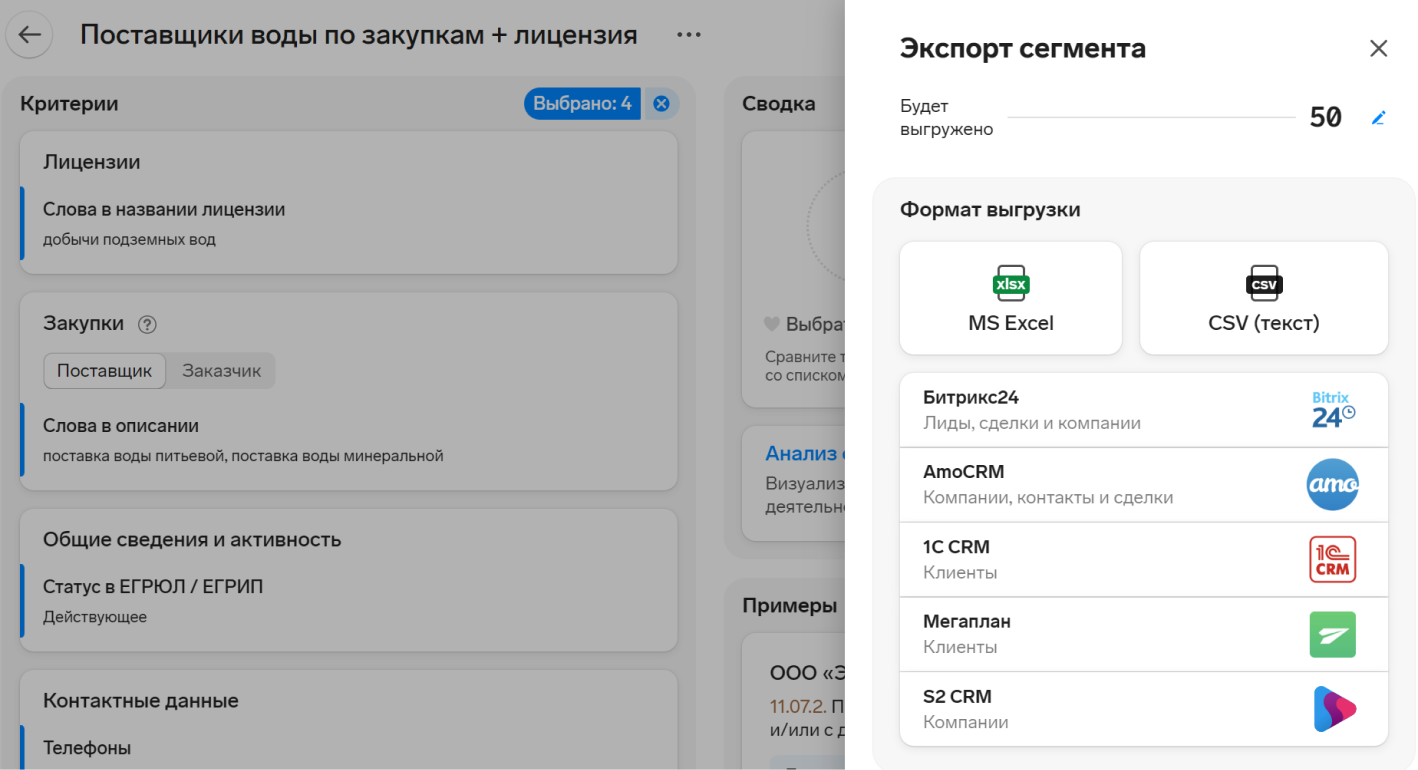Viewport: 1418px width, 770px height.
Task: Click the help icon next to Закупки
Action: click(x=147, y=324)
